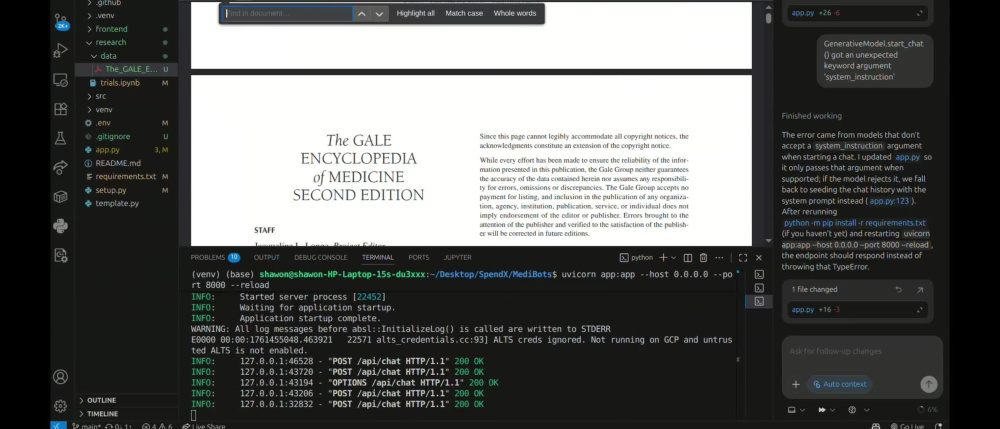Open requirements.txt in explorer

pos(126,177)
